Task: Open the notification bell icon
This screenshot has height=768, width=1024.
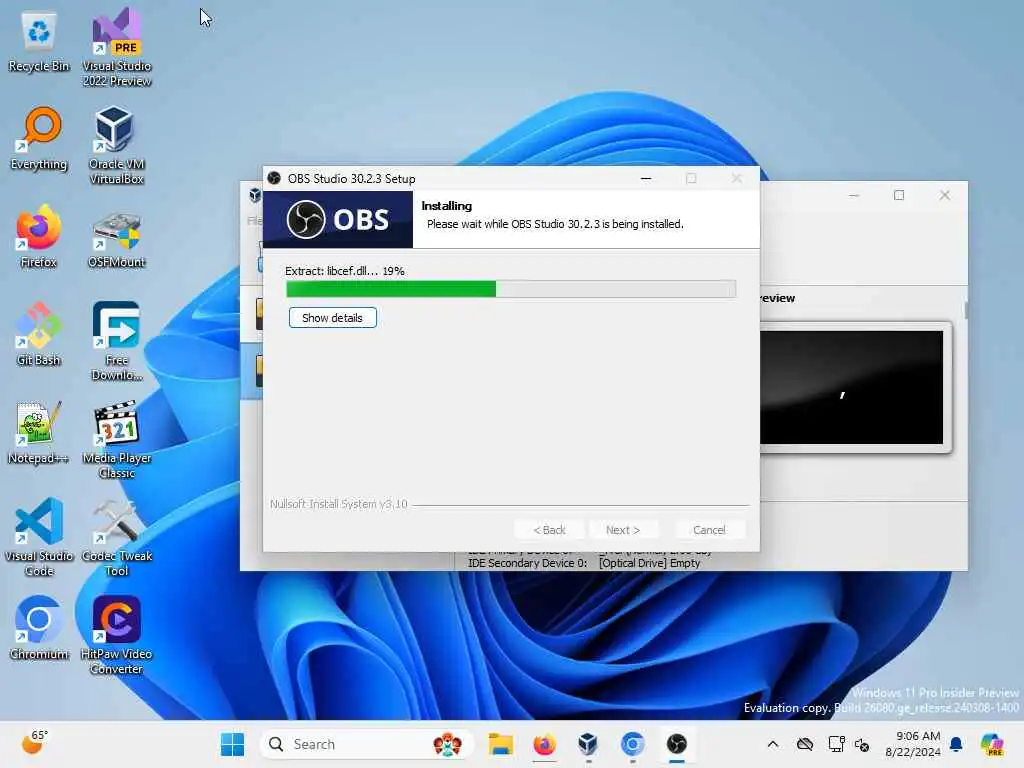Action: coord(956,744)
